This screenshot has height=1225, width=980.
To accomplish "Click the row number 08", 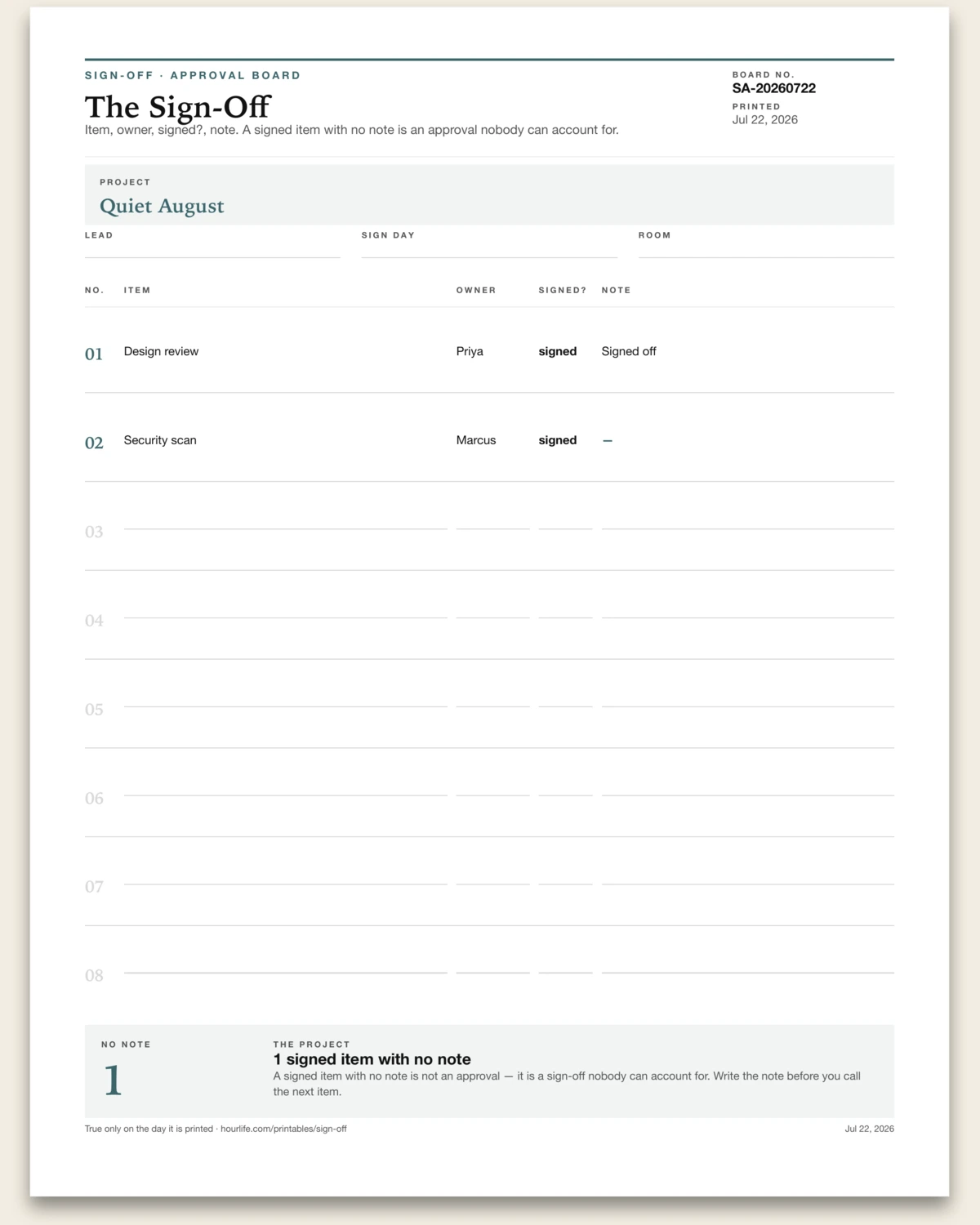I will click(x=94, y=975).
